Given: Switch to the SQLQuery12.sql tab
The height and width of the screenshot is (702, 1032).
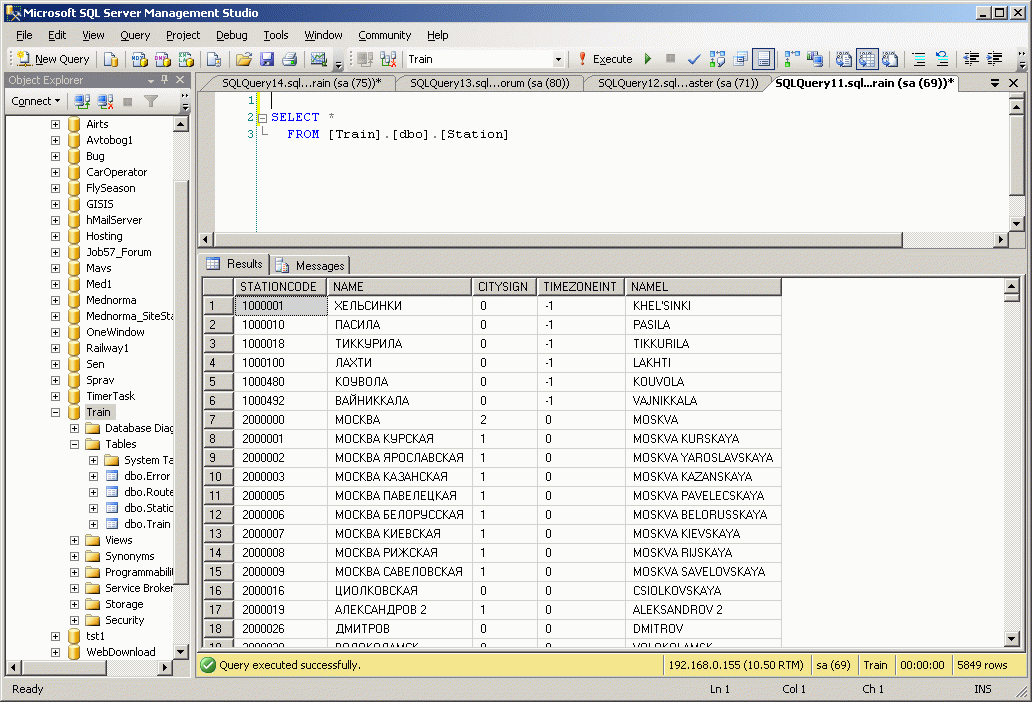Looking at the screenshot, I should coord(678,83).
